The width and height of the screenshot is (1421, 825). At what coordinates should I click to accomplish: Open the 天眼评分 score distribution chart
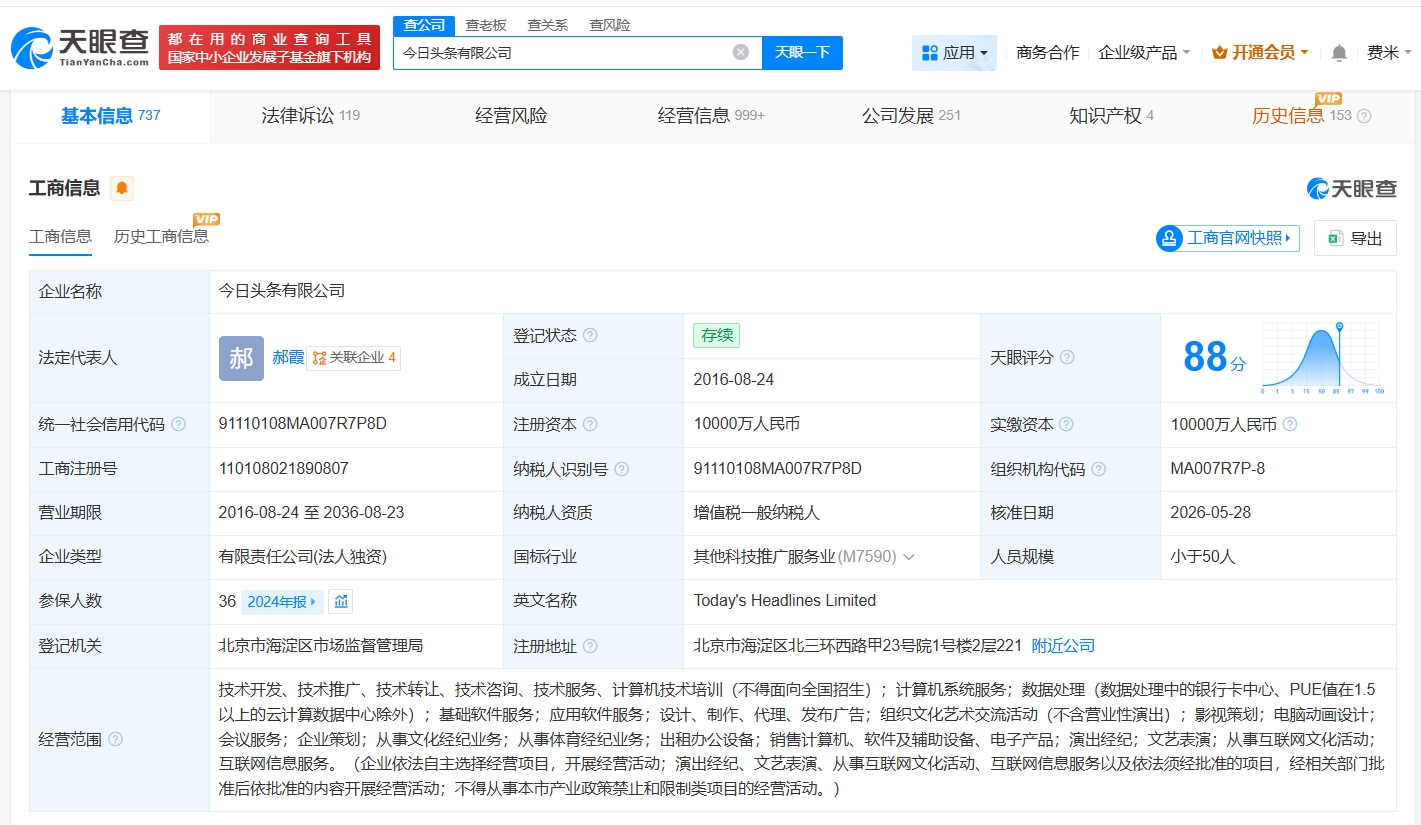click(1320, 358)
